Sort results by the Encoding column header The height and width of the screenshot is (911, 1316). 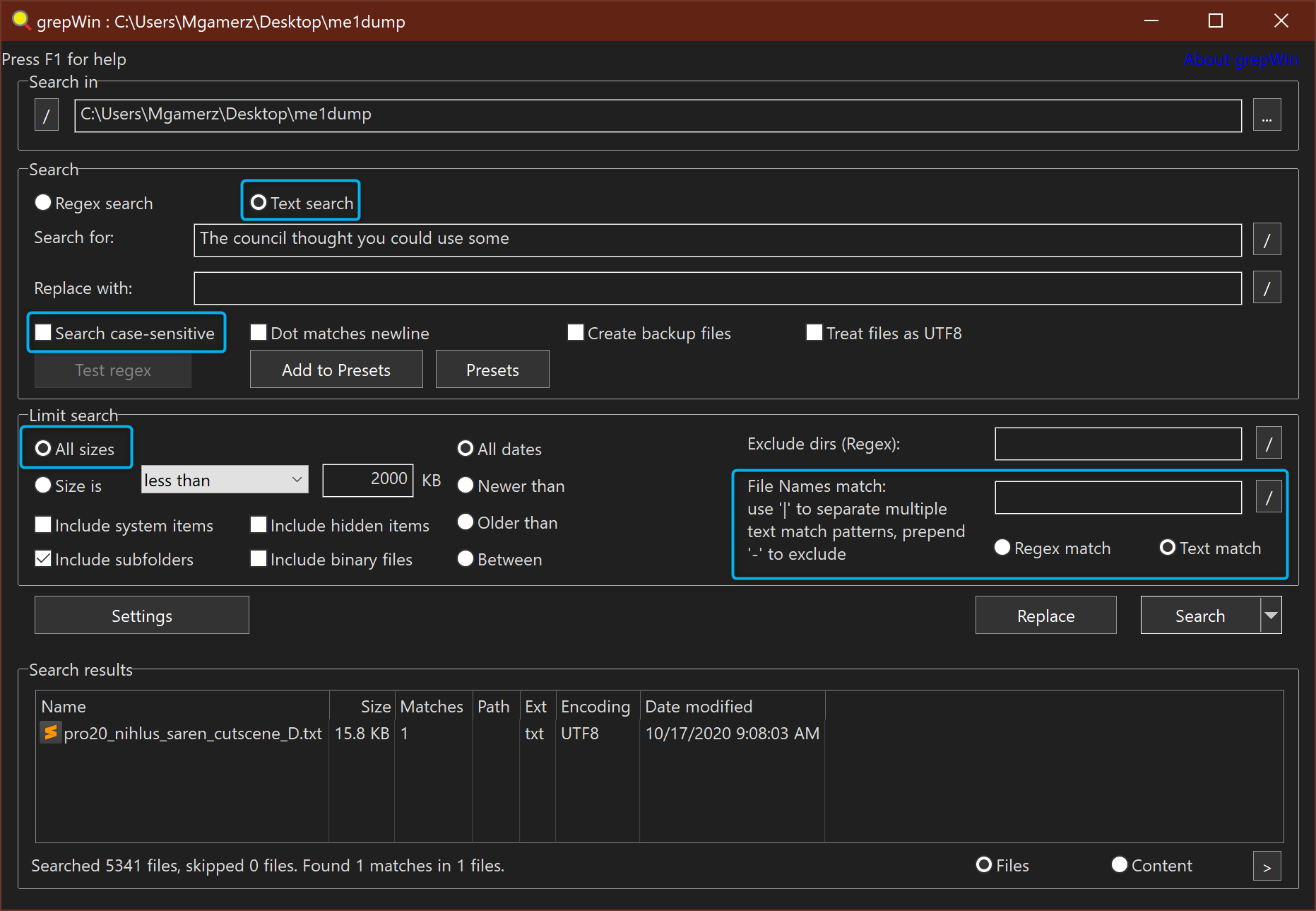click(x=598, y=706)
